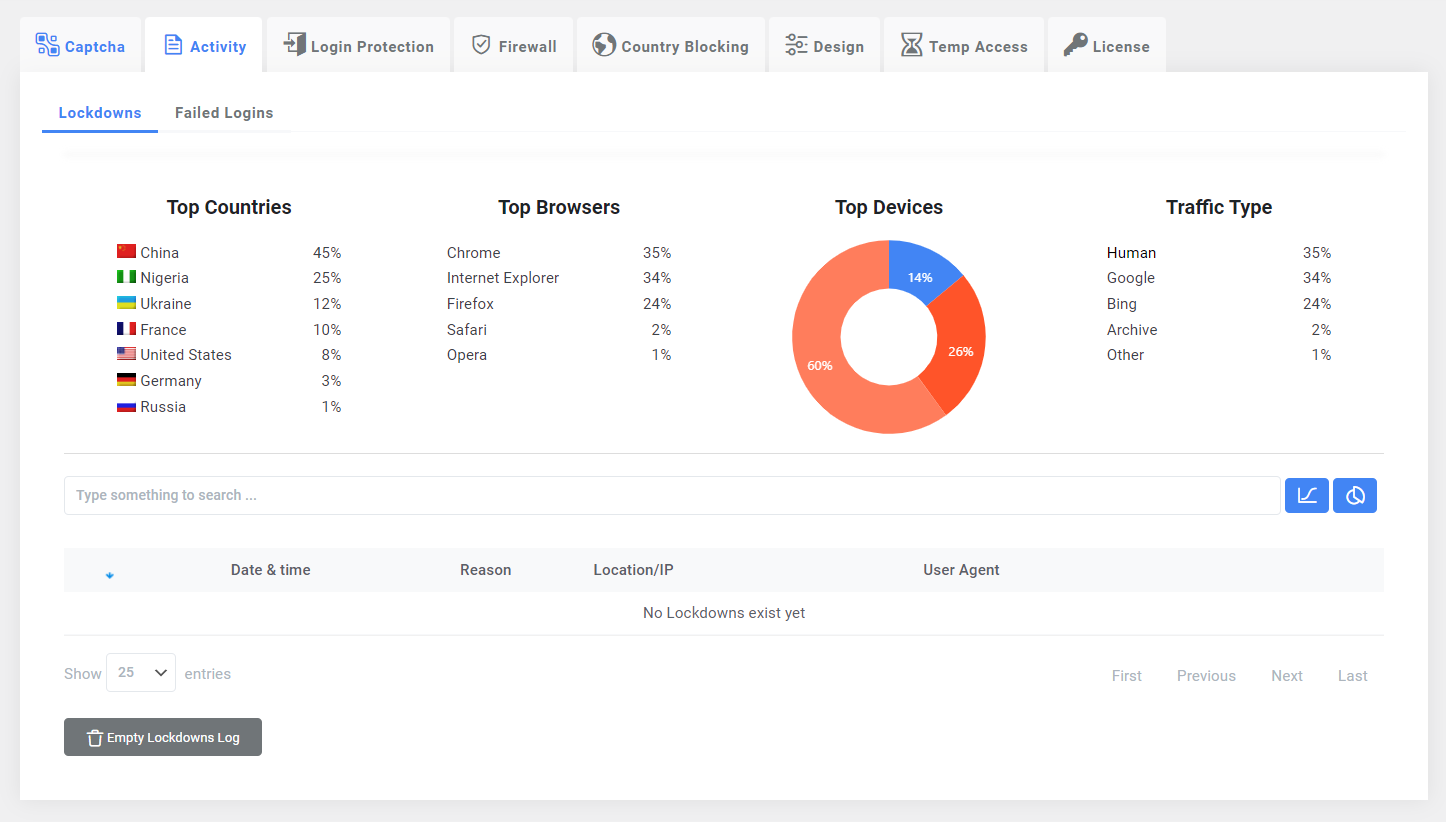Click the United States flag icon
This screenshot has height=822, width=1446.
(x=126, y=353)
